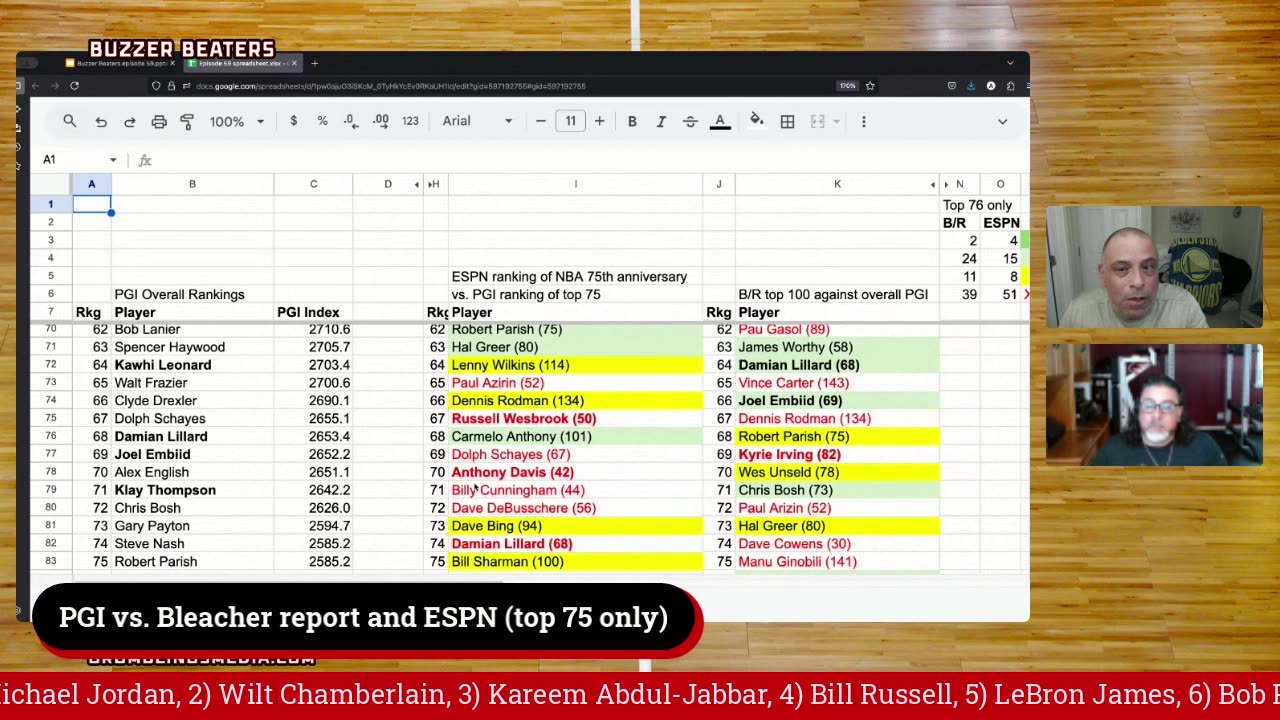
Task: Print the spreadsheet
Action: pos(159,121)
